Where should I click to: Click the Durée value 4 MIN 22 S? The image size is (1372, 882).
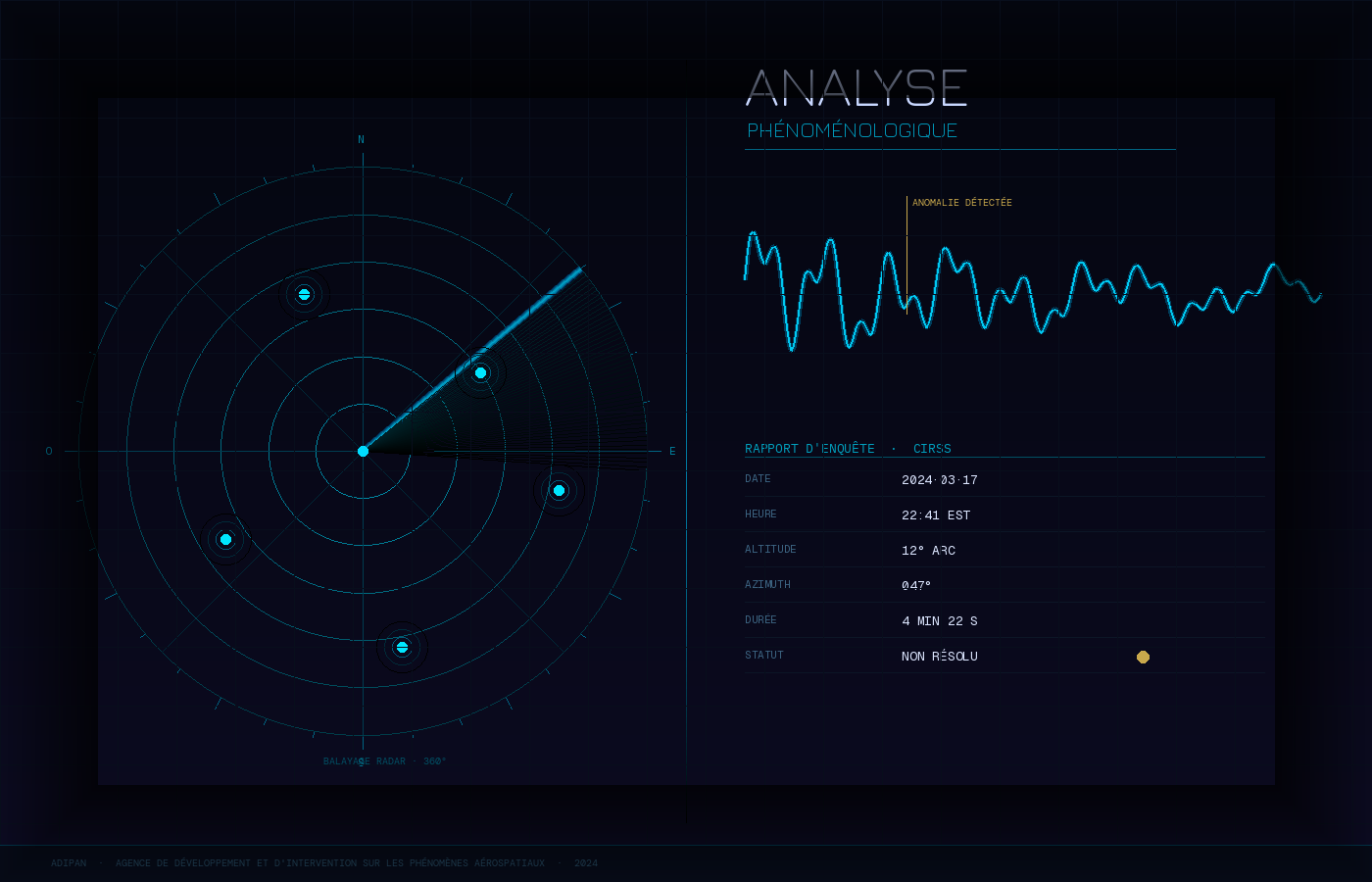[x=939, y=621]
